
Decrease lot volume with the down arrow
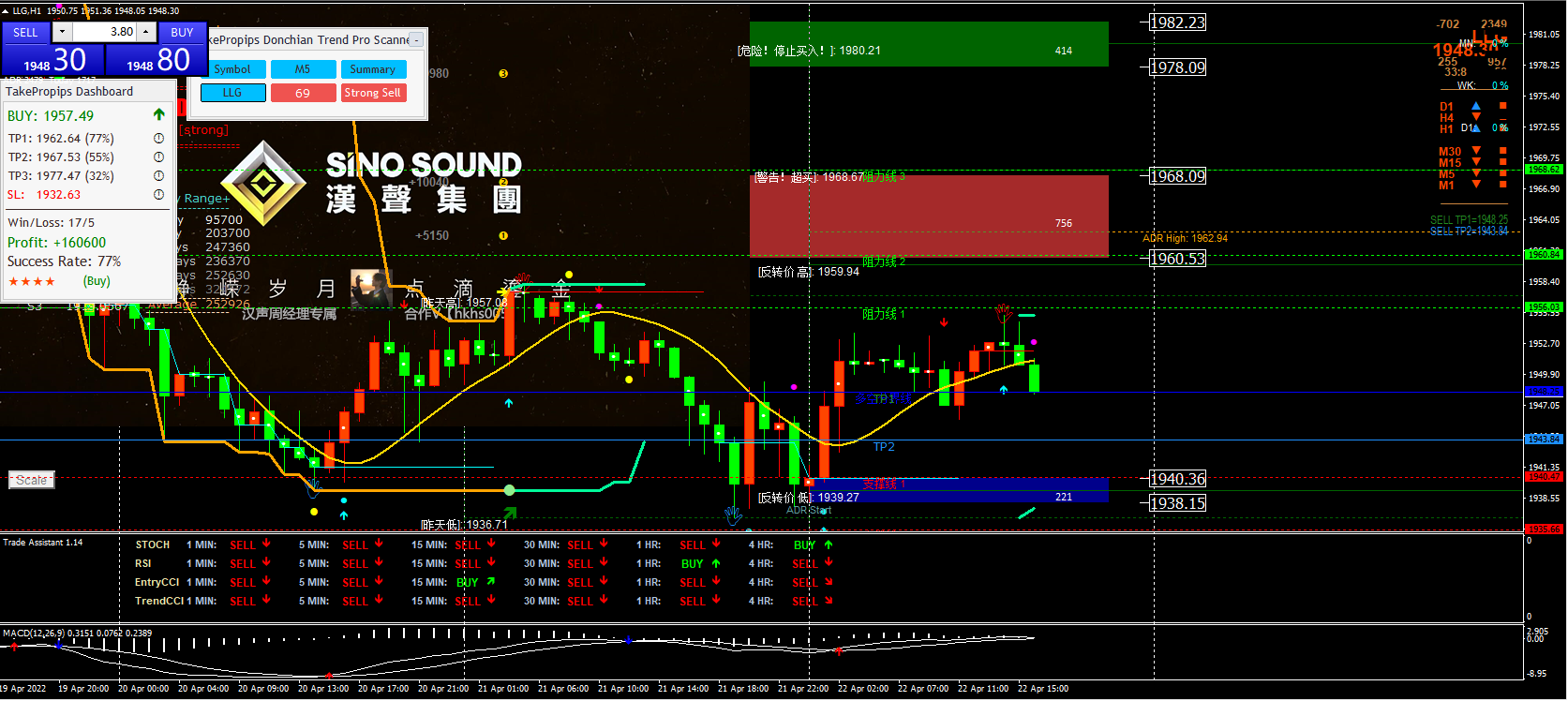62,32
